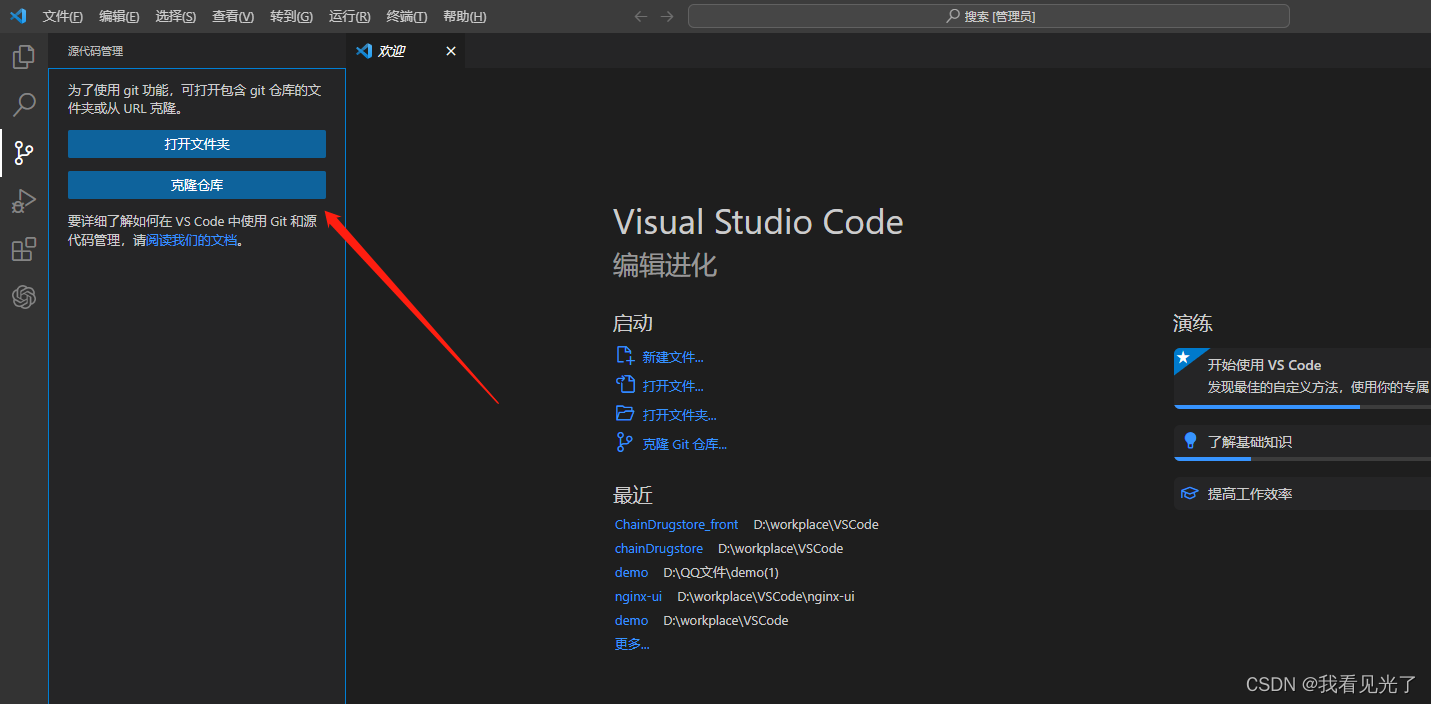Click the open folder icon under 启动

pyautogui.click(x=625, y=414)
